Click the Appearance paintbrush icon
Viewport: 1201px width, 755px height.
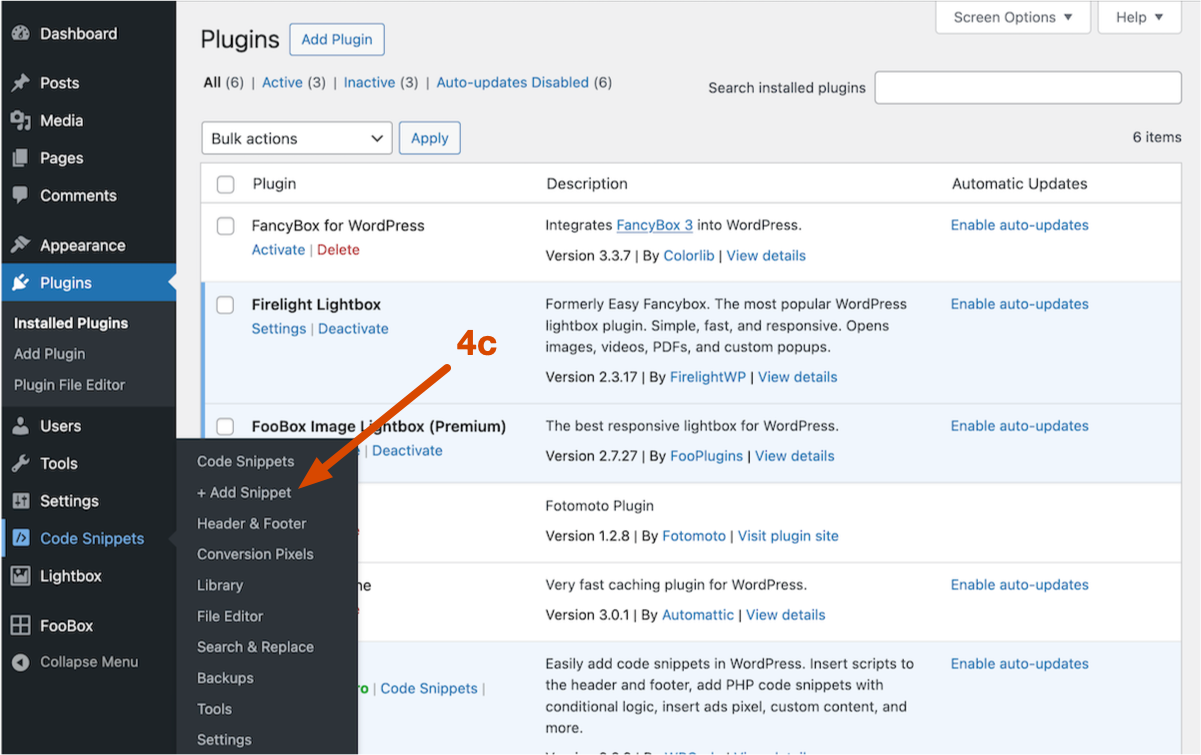(20, 245)
